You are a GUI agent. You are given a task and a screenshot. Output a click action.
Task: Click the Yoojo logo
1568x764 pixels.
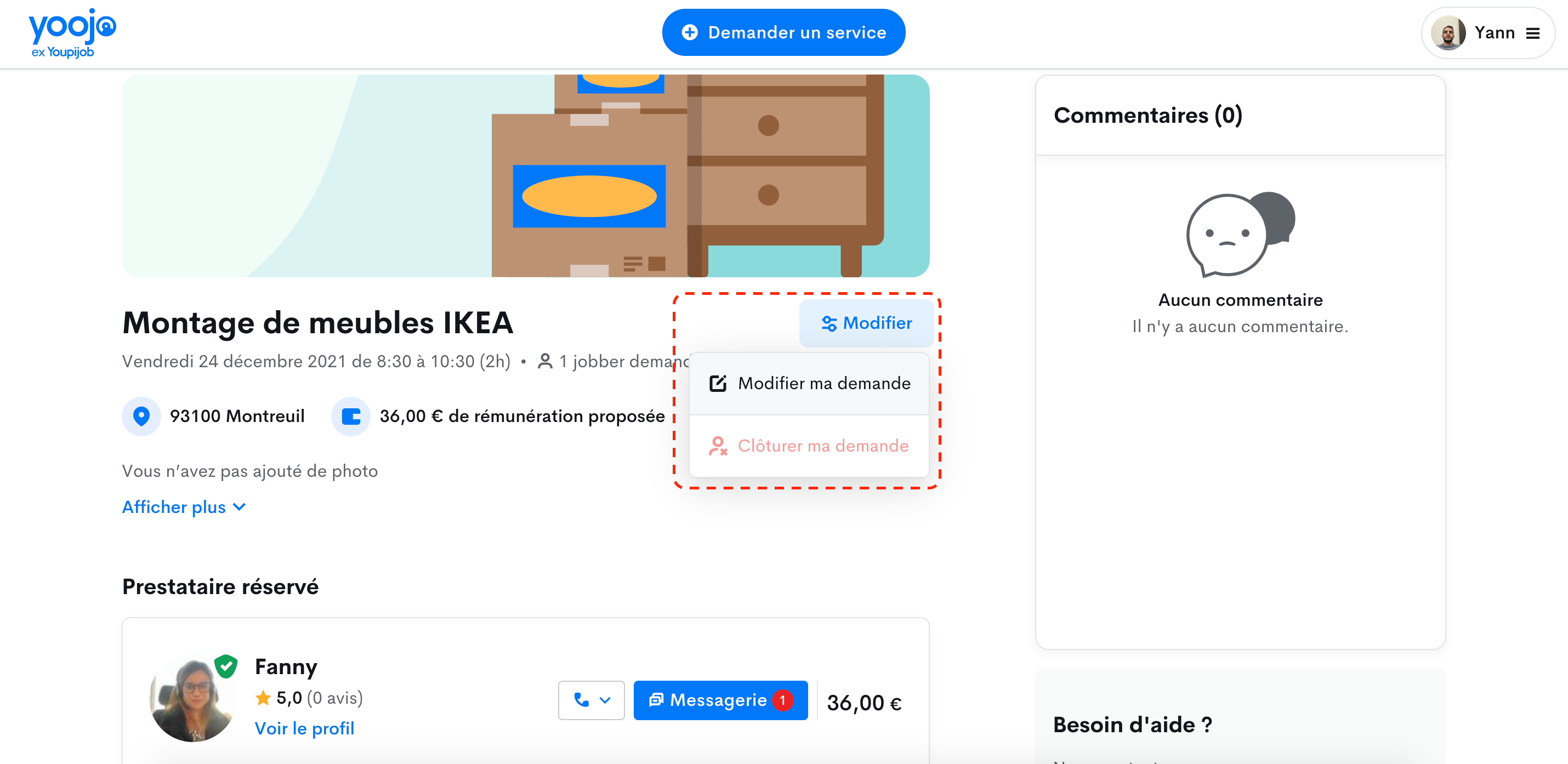click(72, 33)
